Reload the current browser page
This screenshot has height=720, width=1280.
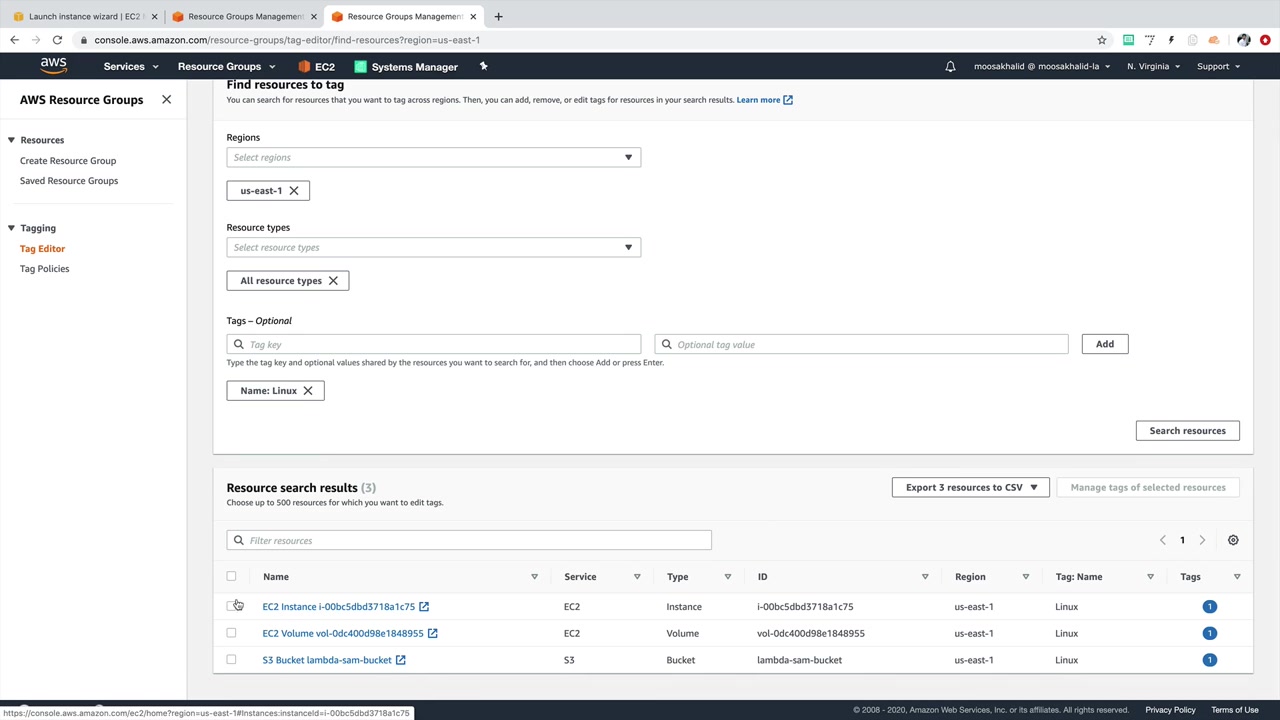coord(57,40)
